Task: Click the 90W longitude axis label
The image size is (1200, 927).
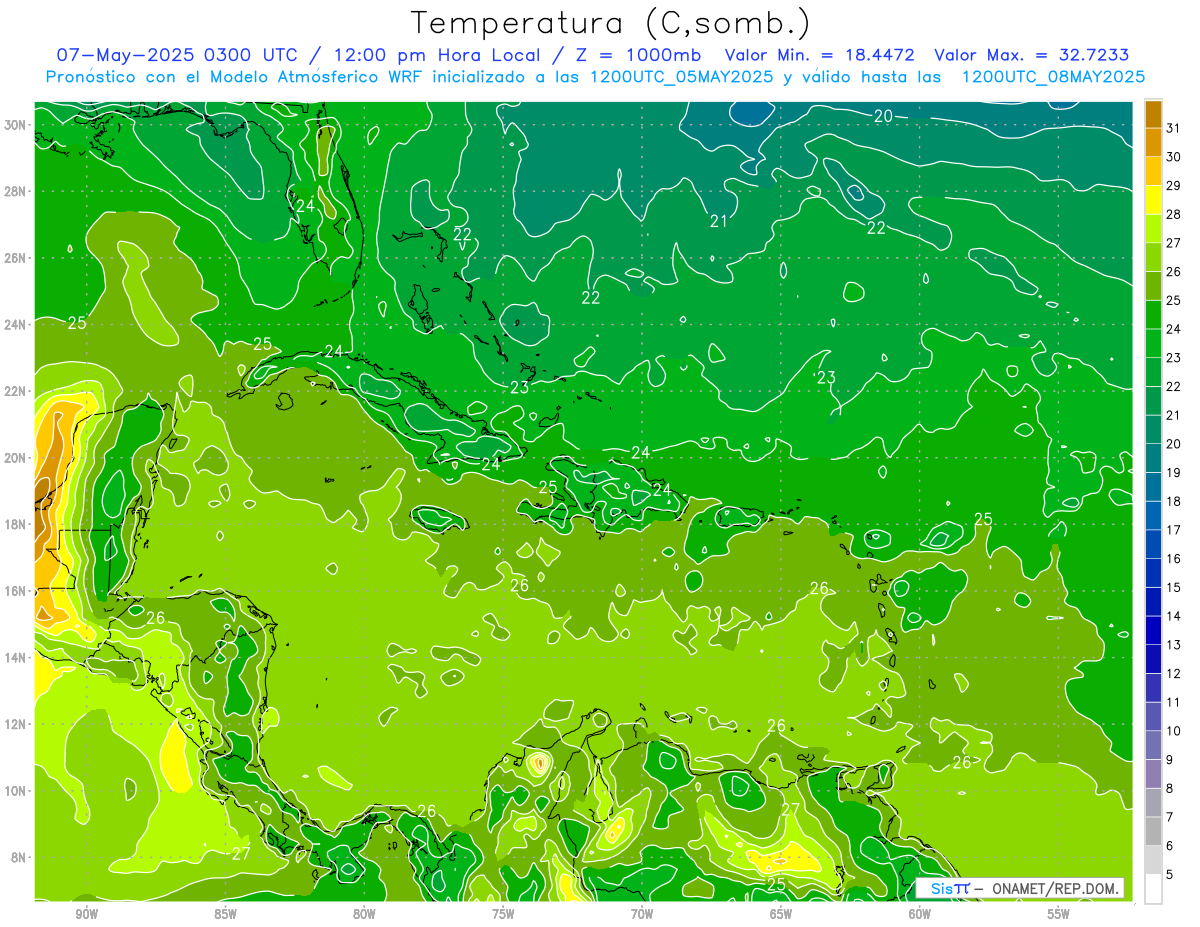Action: coord(86,914)
